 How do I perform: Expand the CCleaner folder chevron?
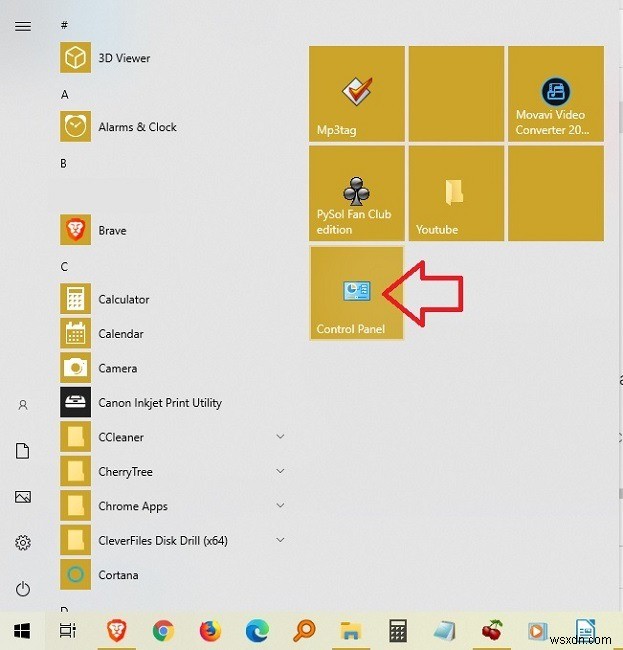(x=280, y=437)
